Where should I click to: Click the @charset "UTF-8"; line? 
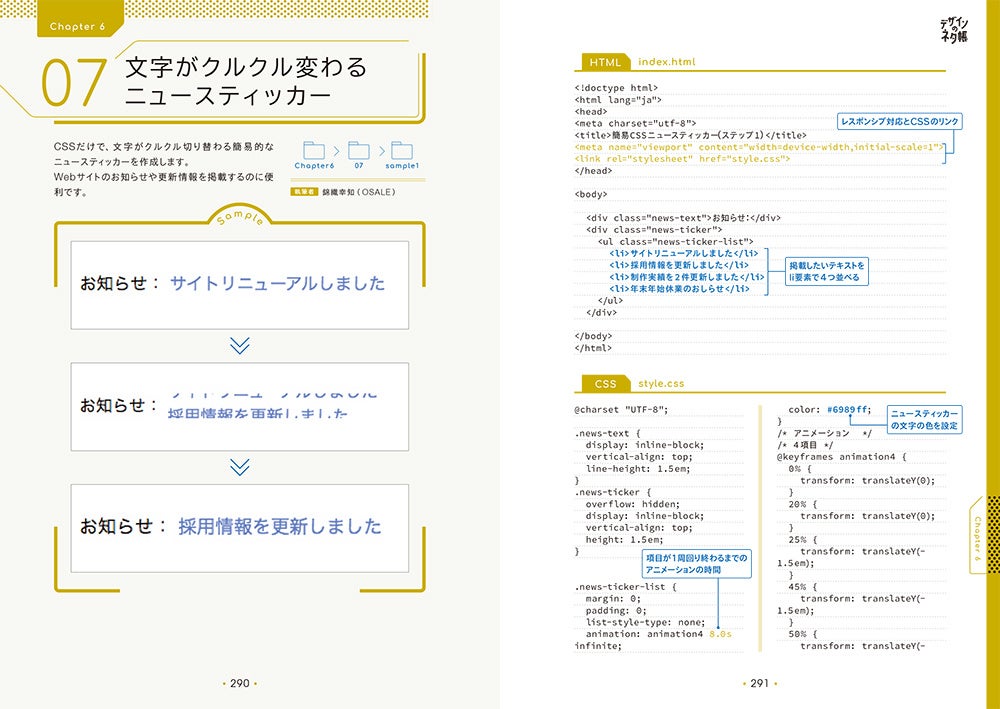[622, 409]
